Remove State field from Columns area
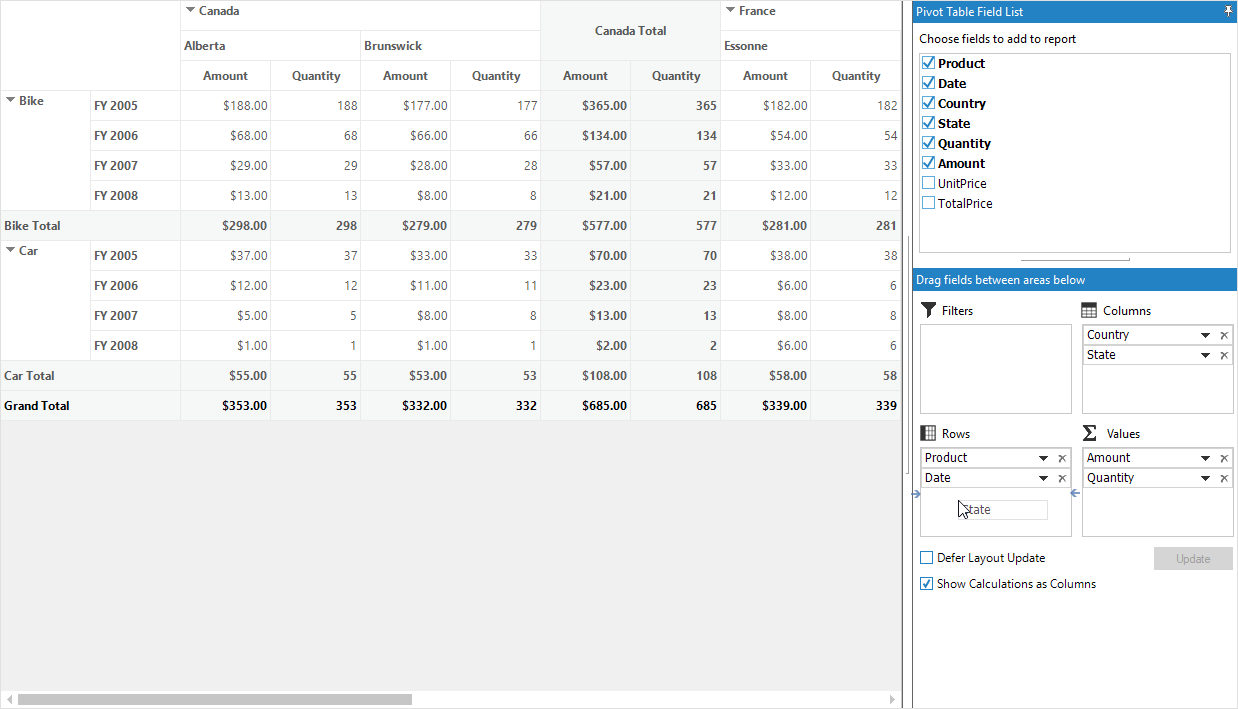This screenshot has height=709, width=1238. click(x=1224, y=355)
